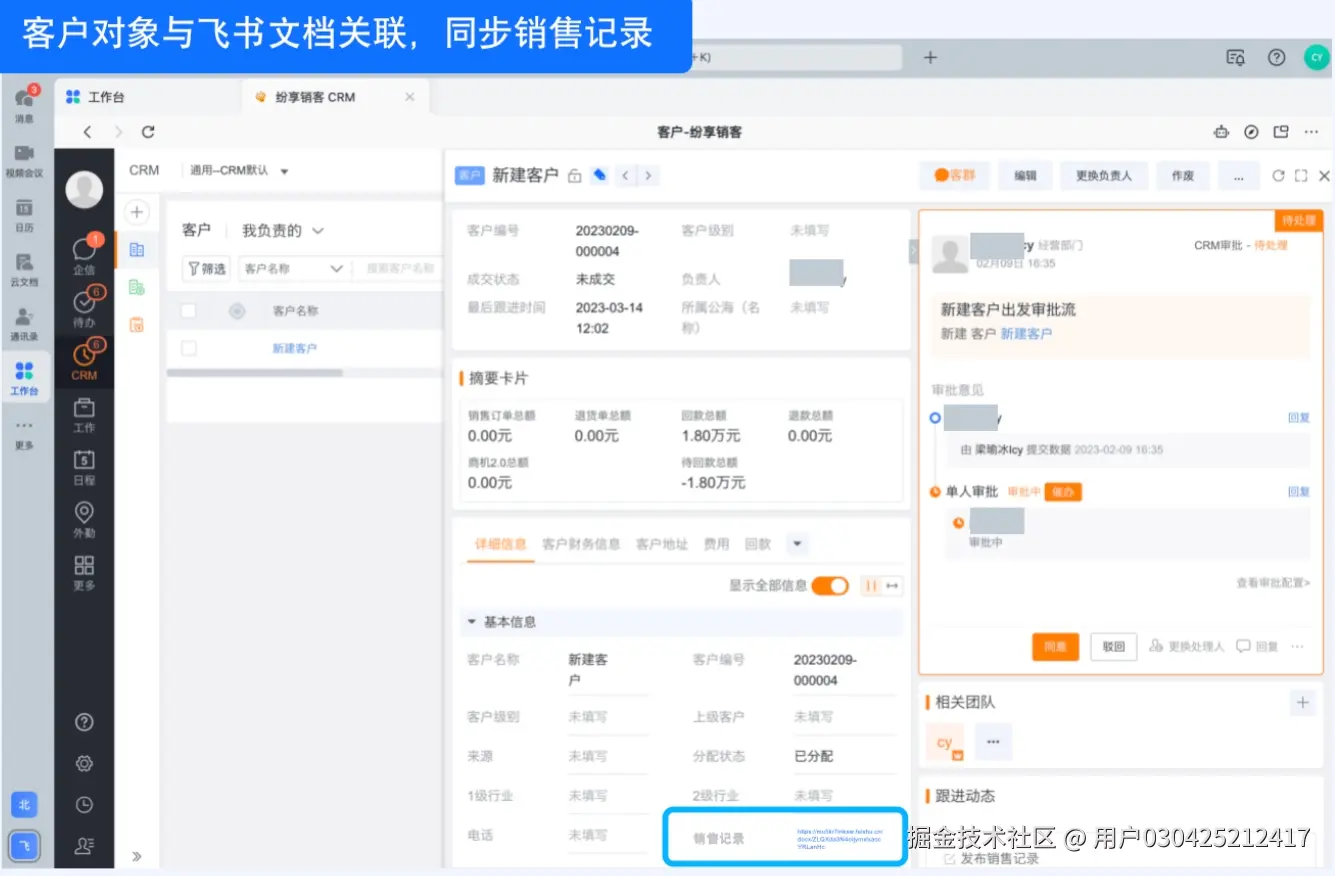
Task: Disable the 显示全部信息 toggle
Action: click(x=828, y=585)
